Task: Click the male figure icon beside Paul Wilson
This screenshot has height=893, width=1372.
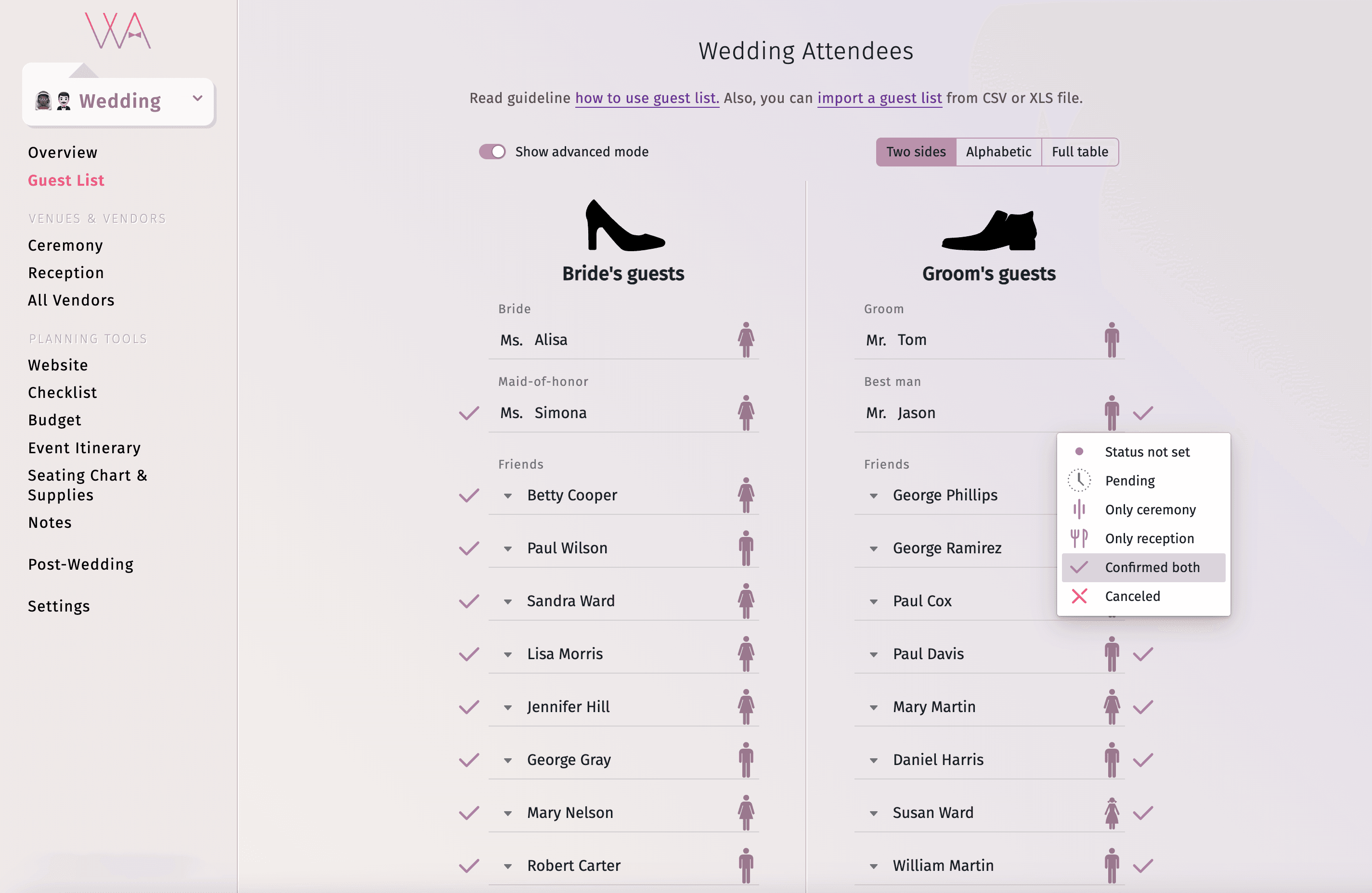Action: [x=745, y=548]
